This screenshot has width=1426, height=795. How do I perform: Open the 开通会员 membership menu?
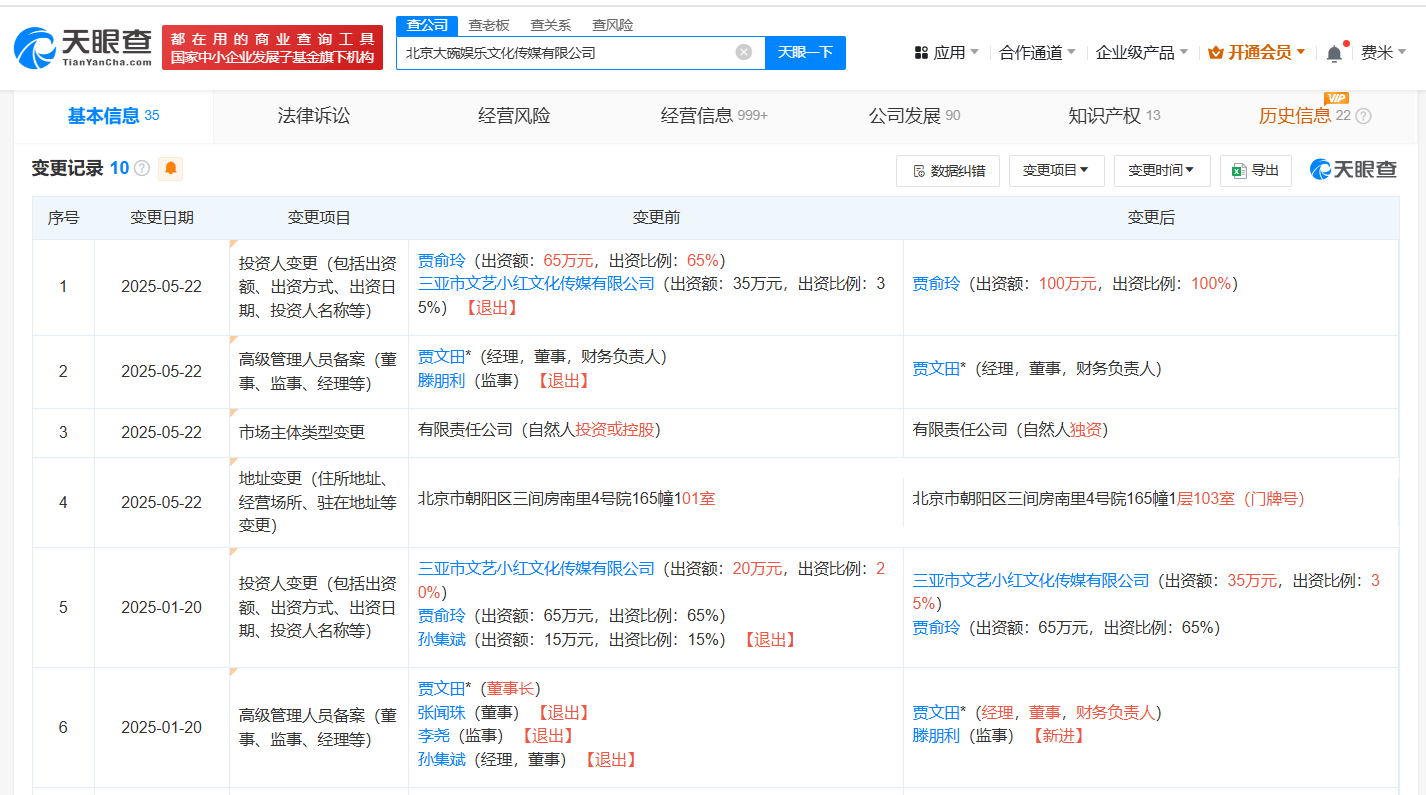click(x=1257, y=52)
